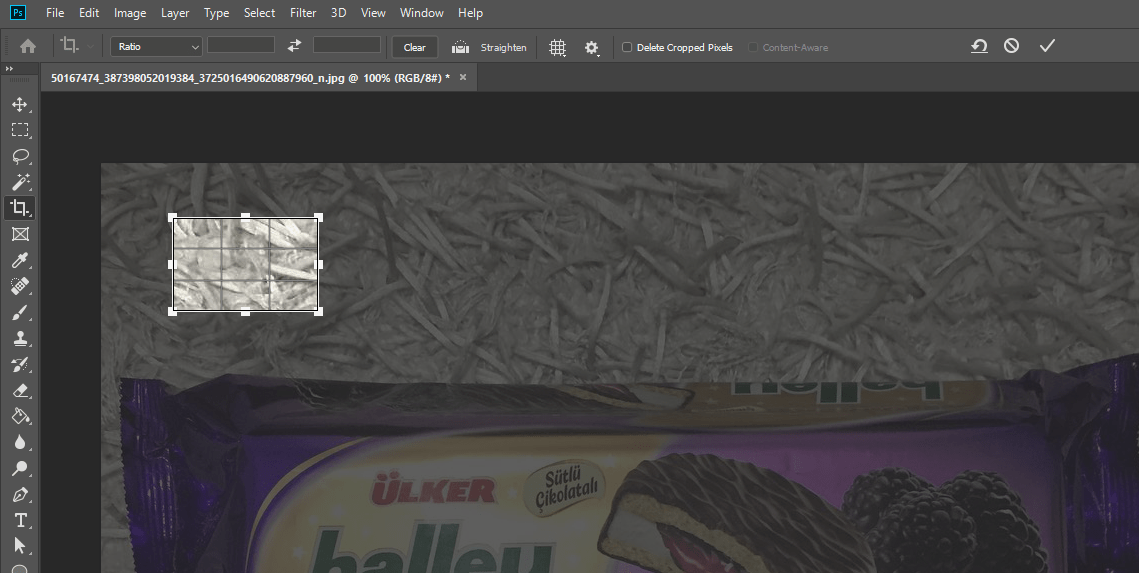Viewport: 1139px width, 573px height.
Task: Click the Straighten label button
Action: pos(503,47)
